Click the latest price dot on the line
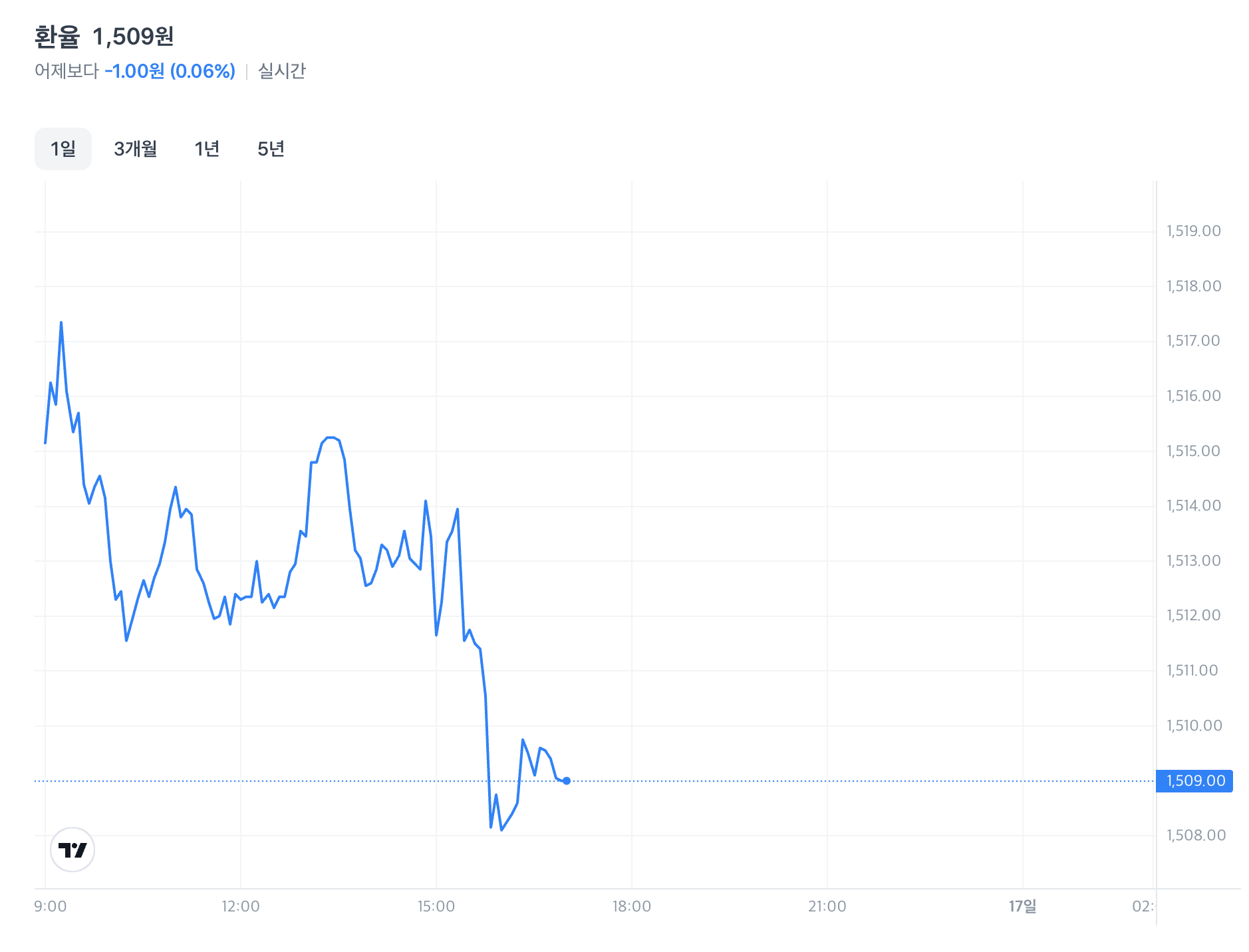The image size is (1249, 952). coord(567,780)
